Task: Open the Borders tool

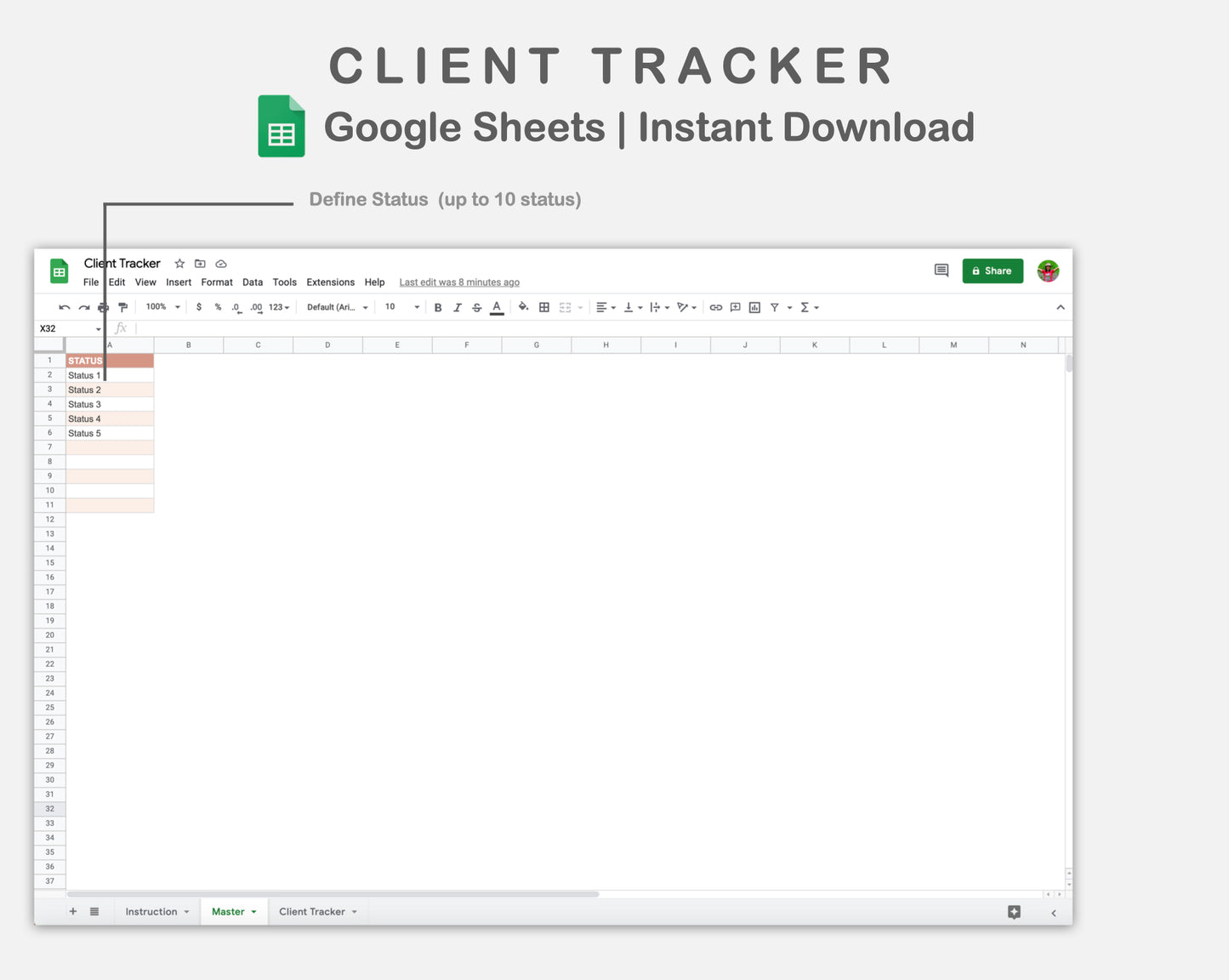Action: 544,307
